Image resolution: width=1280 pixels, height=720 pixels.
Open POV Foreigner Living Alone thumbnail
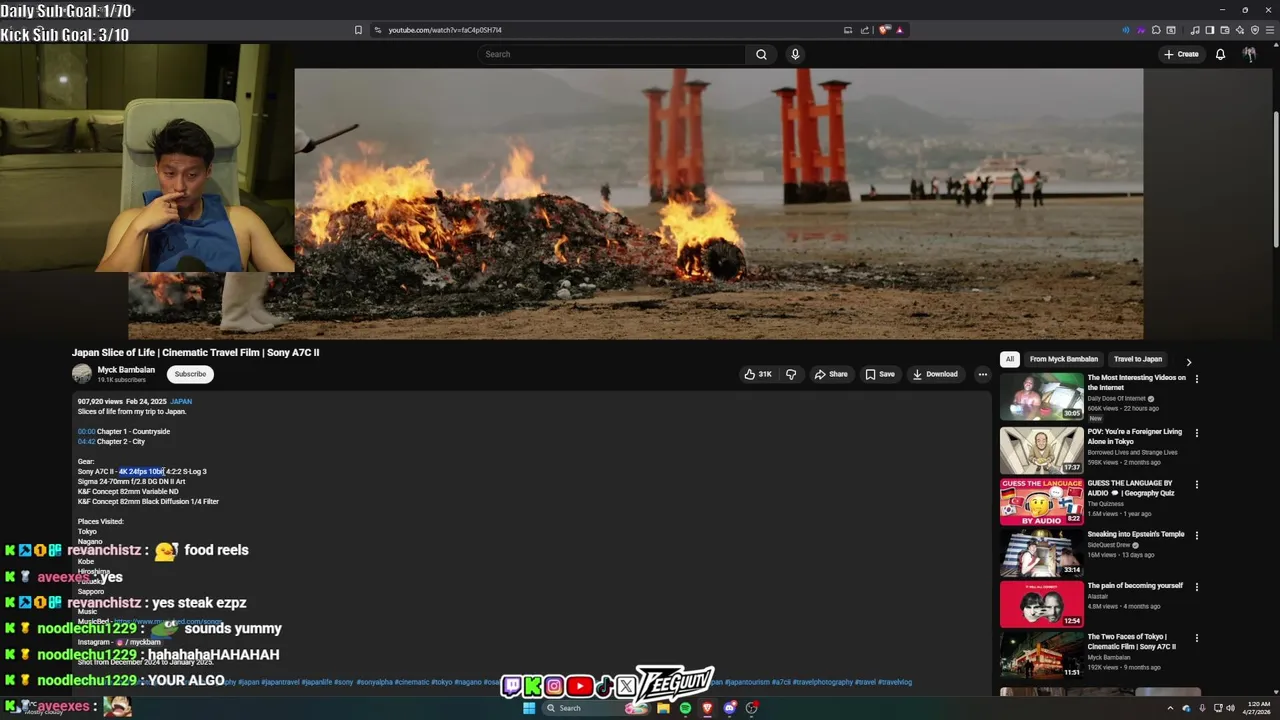pyautogui.click(x=1042, y=450)
